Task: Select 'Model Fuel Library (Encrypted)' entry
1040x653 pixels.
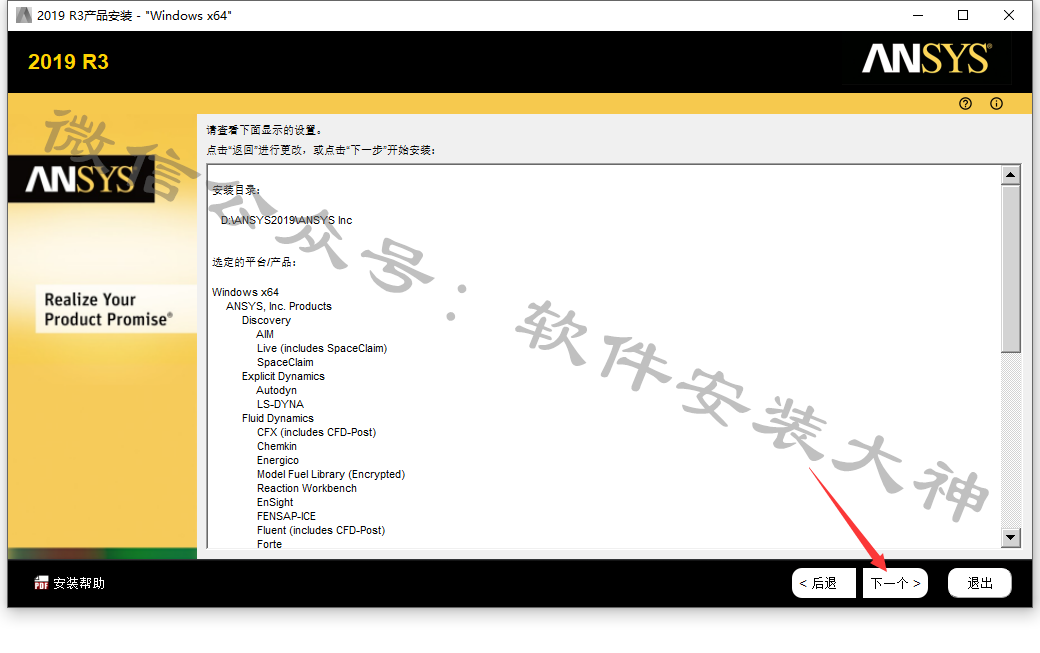Action: click(x=331, y=474)
